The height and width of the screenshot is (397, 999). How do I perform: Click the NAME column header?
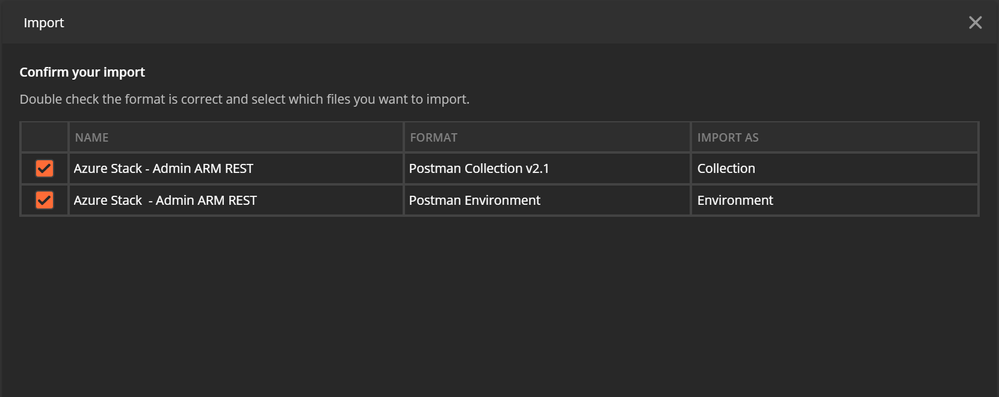pos(236,137)
